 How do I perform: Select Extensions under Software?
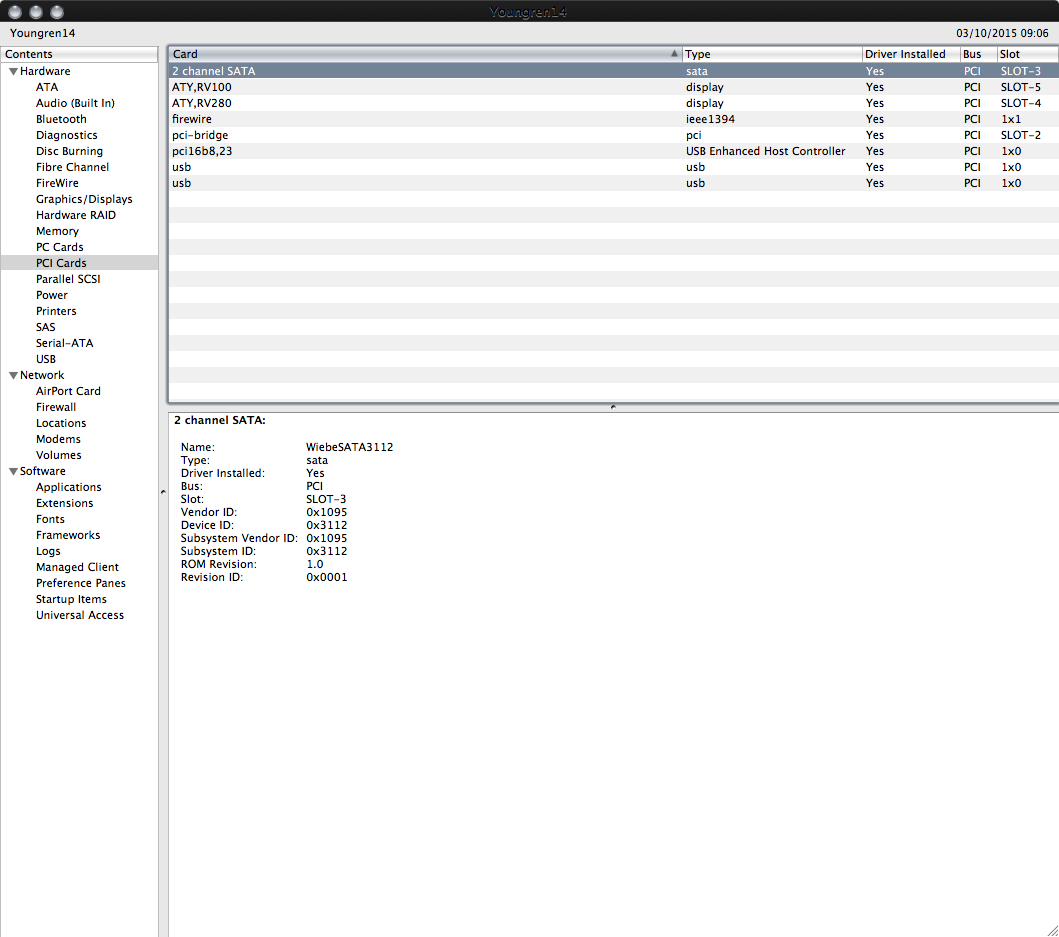pos(64,504)
